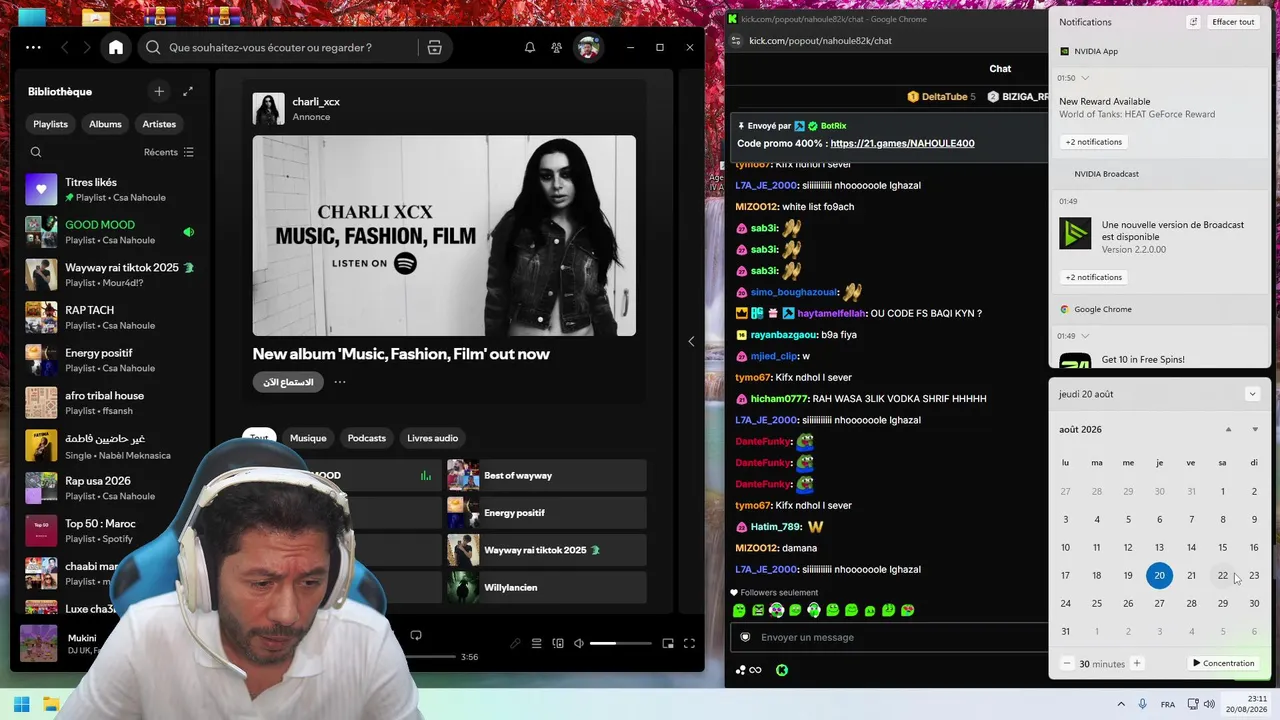Image resolution: width=1280 pixels, height=720 pixels.
Task: Click microphone icon in system tray
Action: (x=1142, y=704)
